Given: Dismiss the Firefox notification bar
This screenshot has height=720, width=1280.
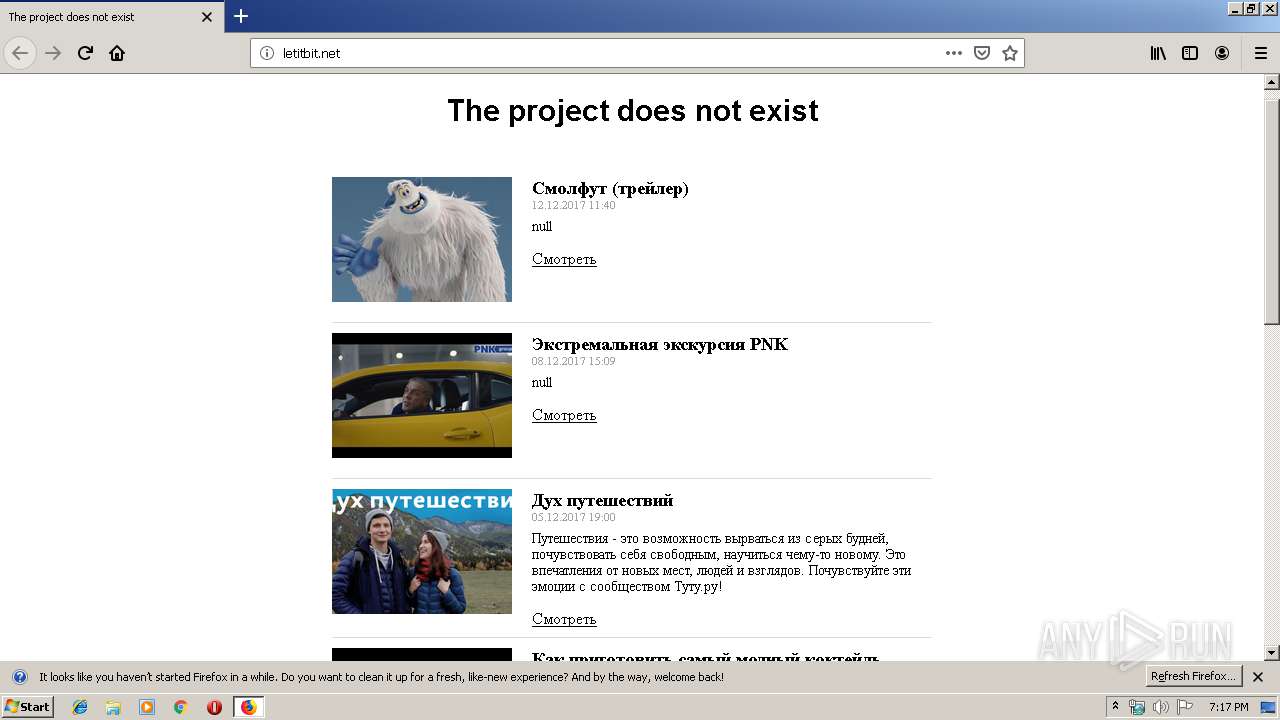Looking at the screenshot, I should pos(1258,677).
